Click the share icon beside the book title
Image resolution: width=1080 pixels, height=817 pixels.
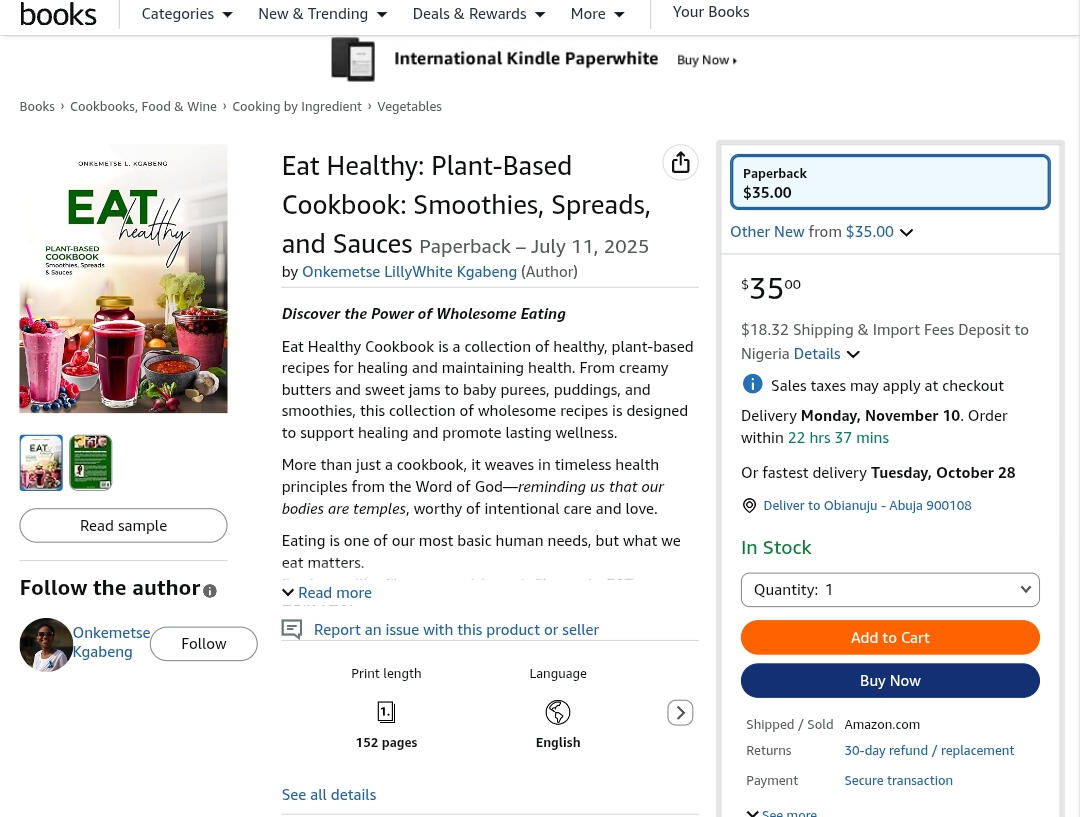point(680,163)
